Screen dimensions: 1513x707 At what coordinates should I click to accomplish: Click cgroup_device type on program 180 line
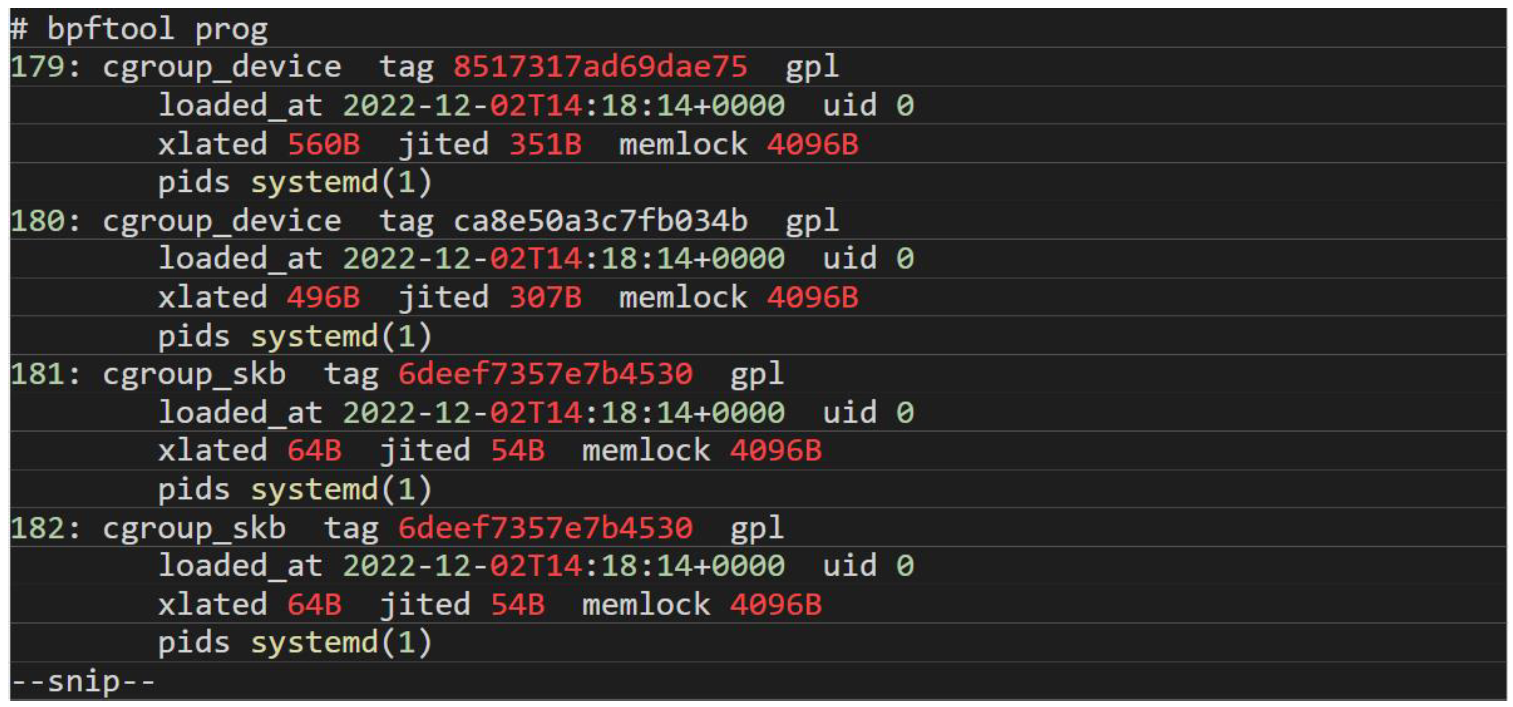(222, 221)
